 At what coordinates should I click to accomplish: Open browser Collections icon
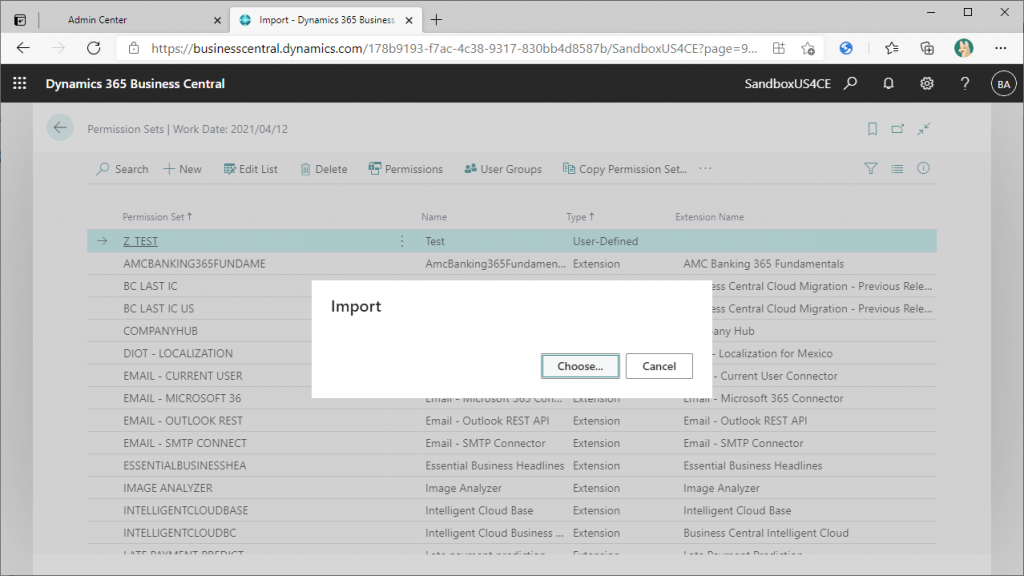[927, 48]
